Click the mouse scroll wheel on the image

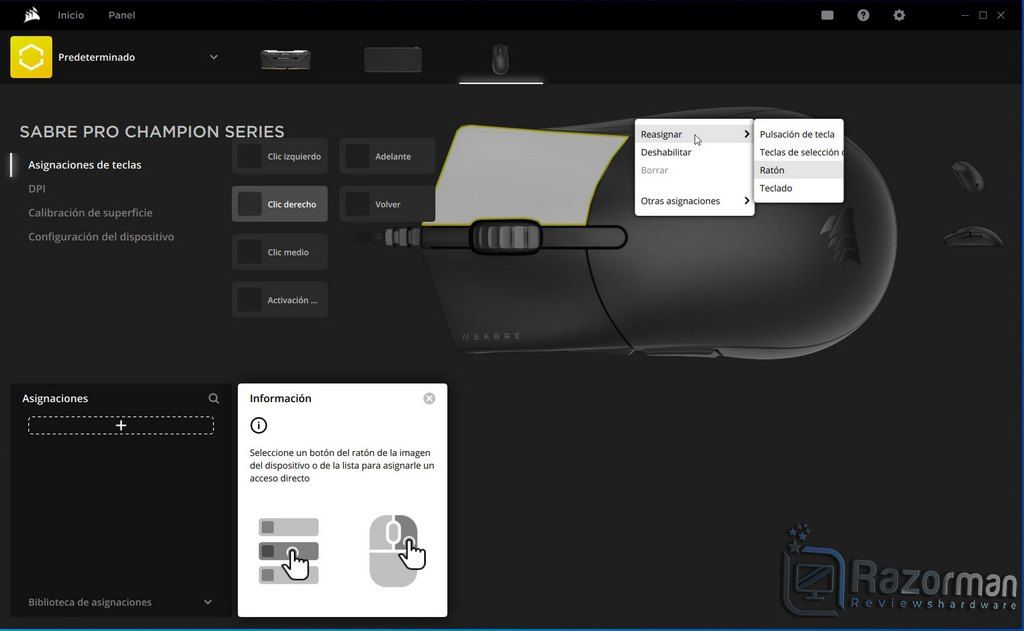tap(505, 236)
